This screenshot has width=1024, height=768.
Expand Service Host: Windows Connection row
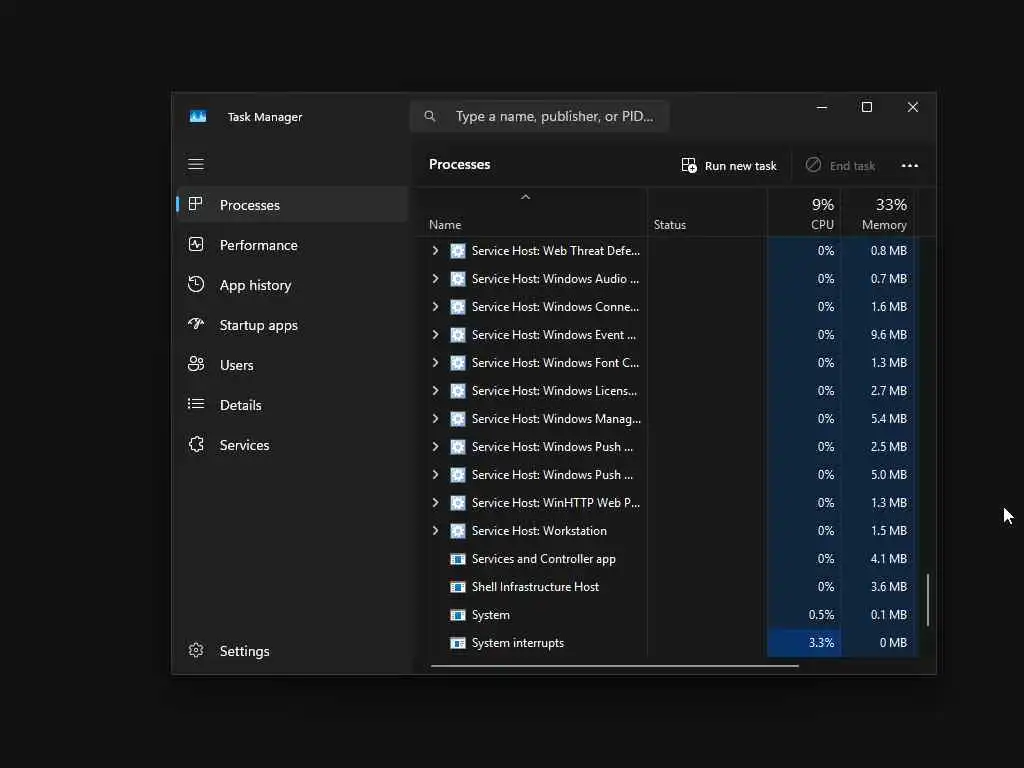[436, 307]
